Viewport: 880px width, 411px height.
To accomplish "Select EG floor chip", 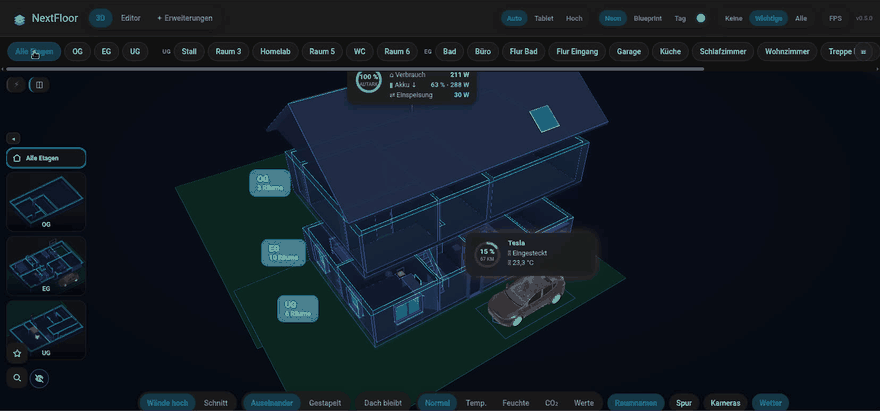I will [106, 52].
